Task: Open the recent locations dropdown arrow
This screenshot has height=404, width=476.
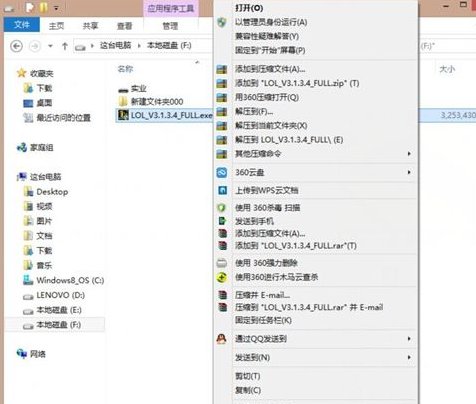Action: (x=50, y=46)
